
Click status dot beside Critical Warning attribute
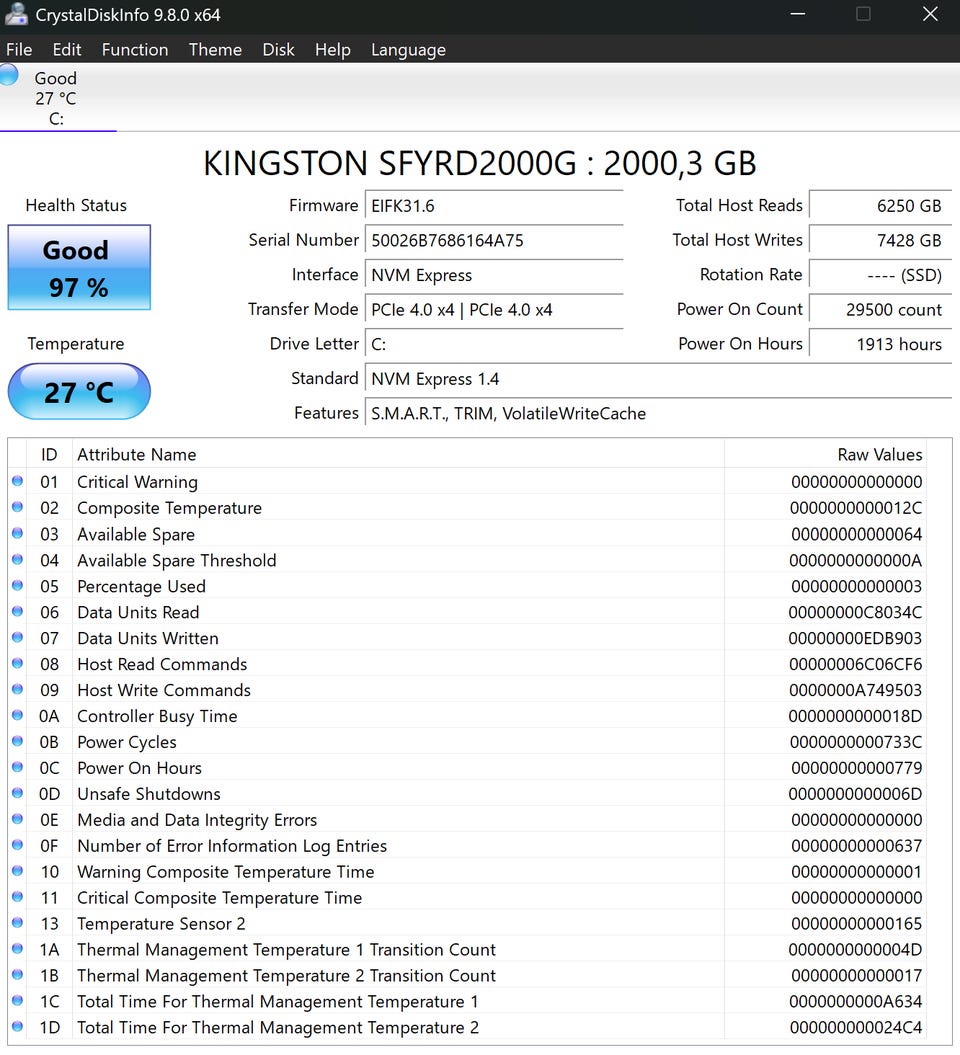pos(17,482)
